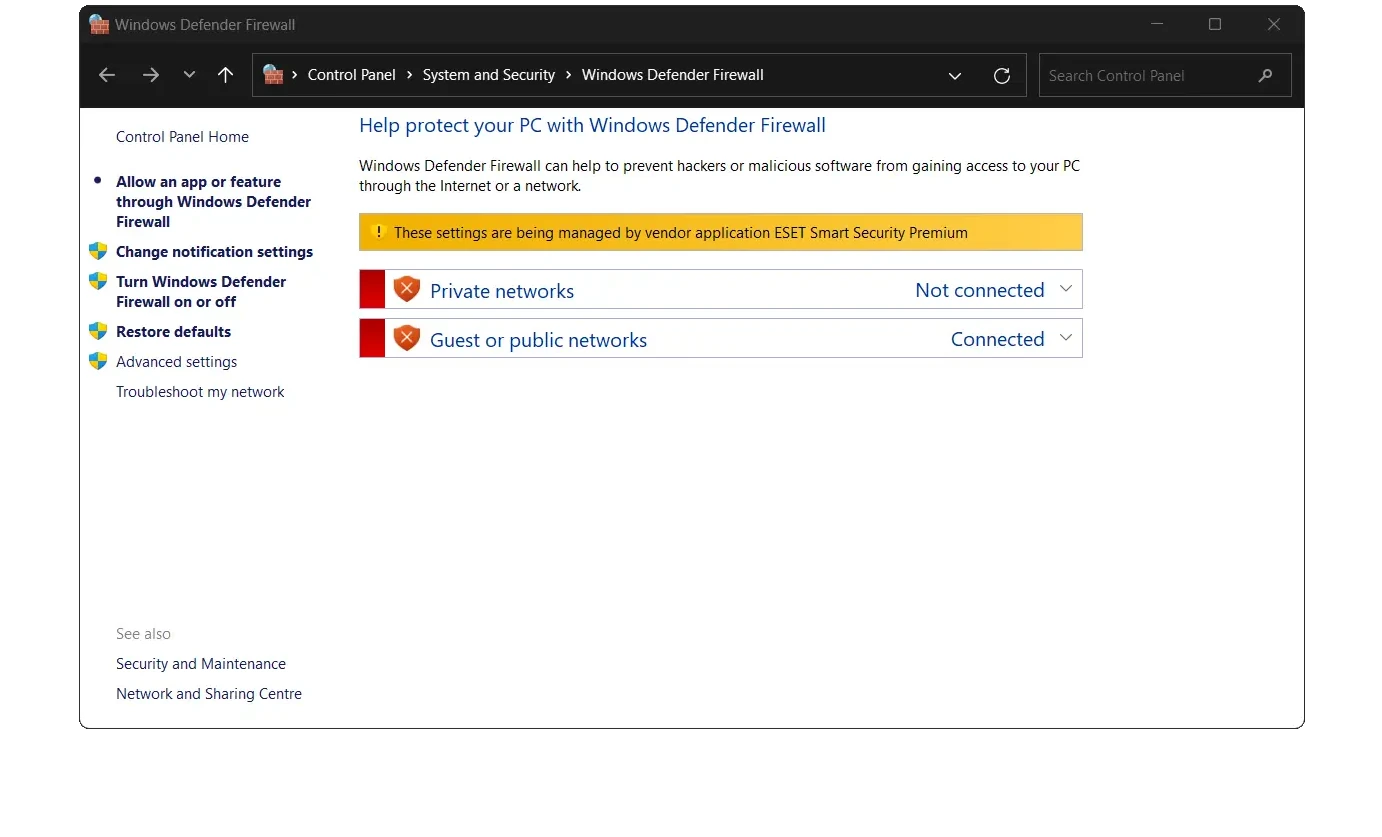Open Change notification settings
The width and height of the screenshot is (1382, 837).
coord(214,252)
